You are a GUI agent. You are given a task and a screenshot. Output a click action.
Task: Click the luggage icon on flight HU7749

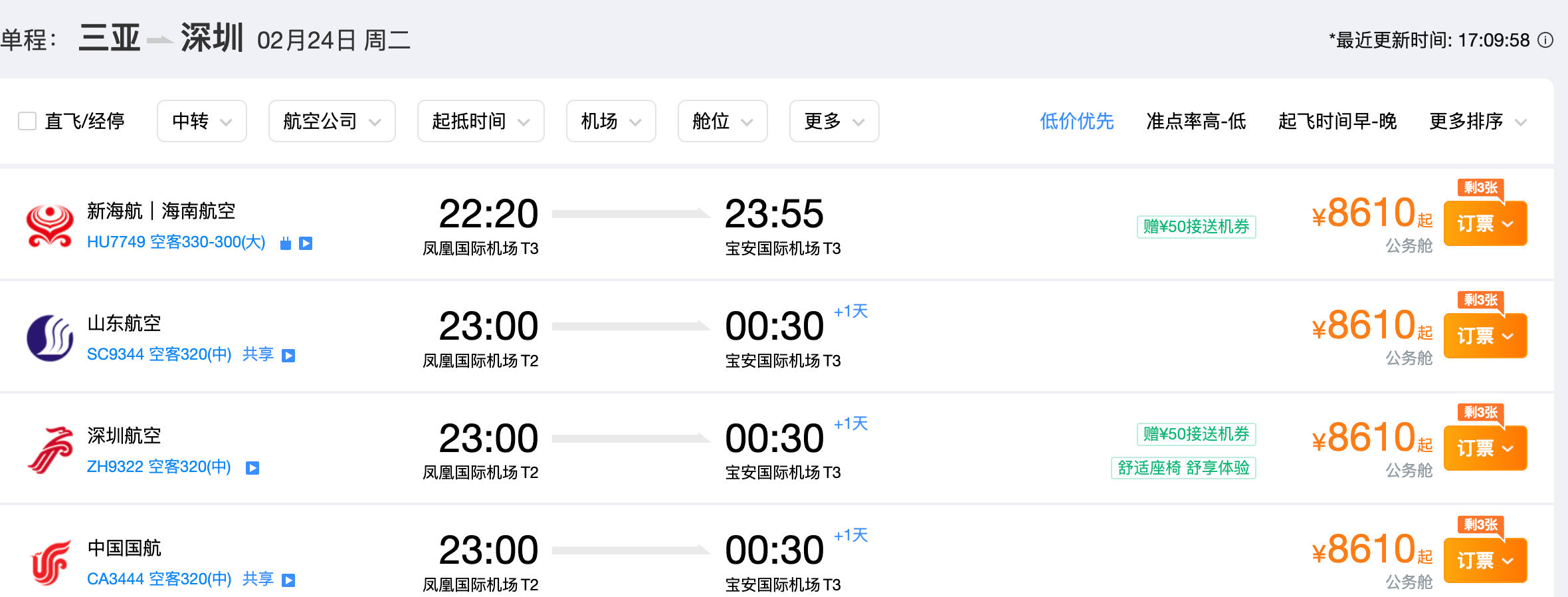click(286, 243)
